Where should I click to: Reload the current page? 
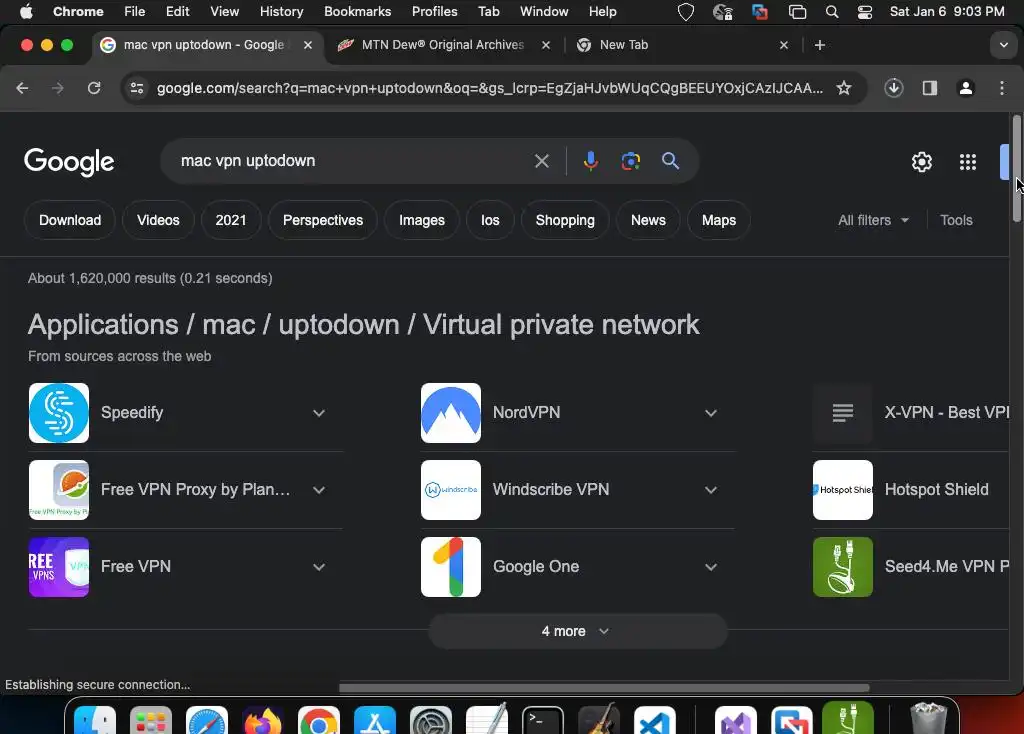[94, 88]
